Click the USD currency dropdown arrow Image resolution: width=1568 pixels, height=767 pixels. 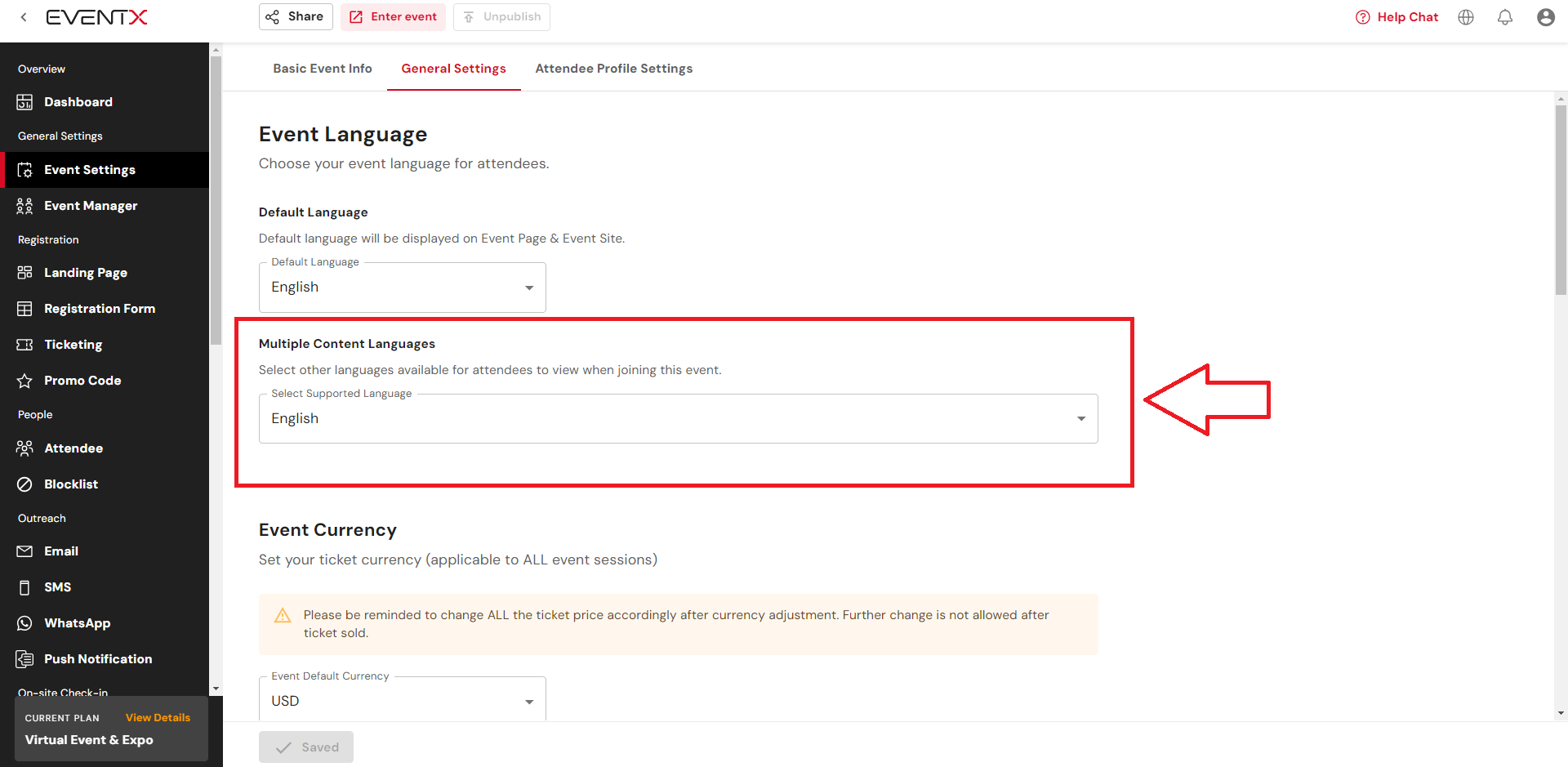click(529, 702)
